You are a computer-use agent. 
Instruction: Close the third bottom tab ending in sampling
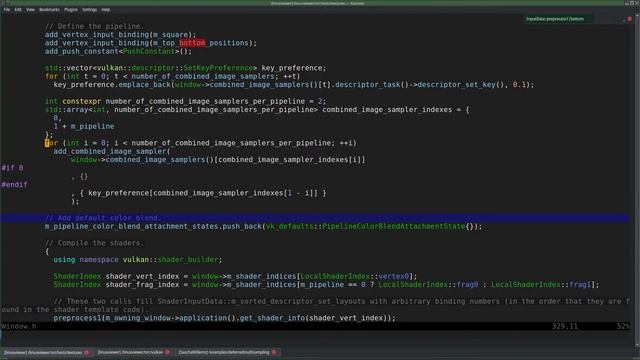pyautogui.click(x=274, y=352)
